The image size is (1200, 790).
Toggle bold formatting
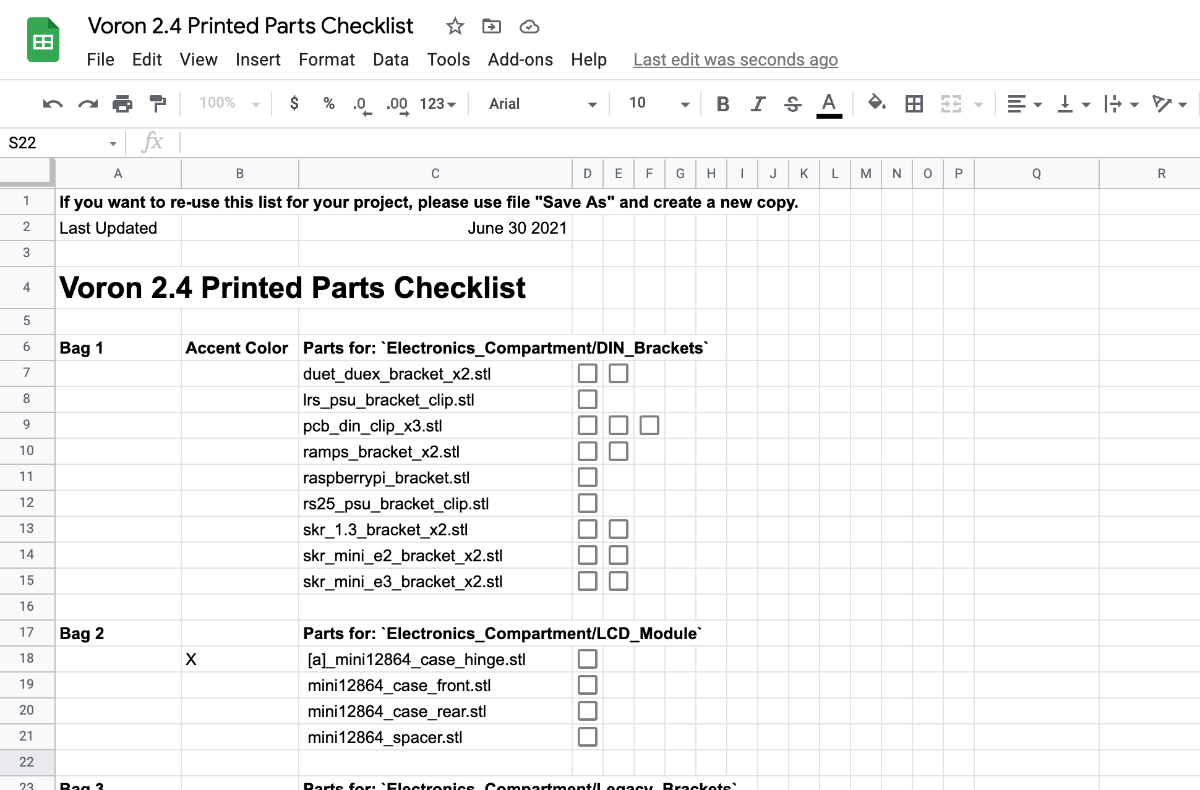(723, 104)
